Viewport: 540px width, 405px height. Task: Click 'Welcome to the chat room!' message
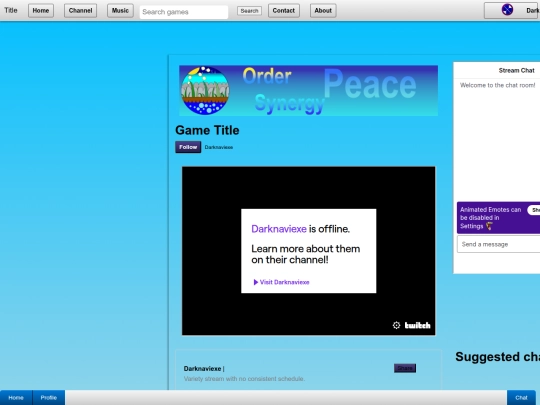(x=498, y=85)
